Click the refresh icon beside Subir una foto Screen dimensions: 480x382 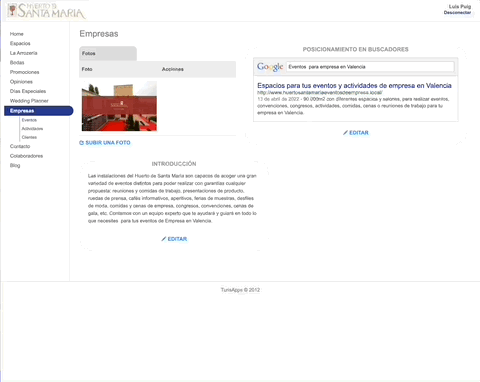click(81, 143)
